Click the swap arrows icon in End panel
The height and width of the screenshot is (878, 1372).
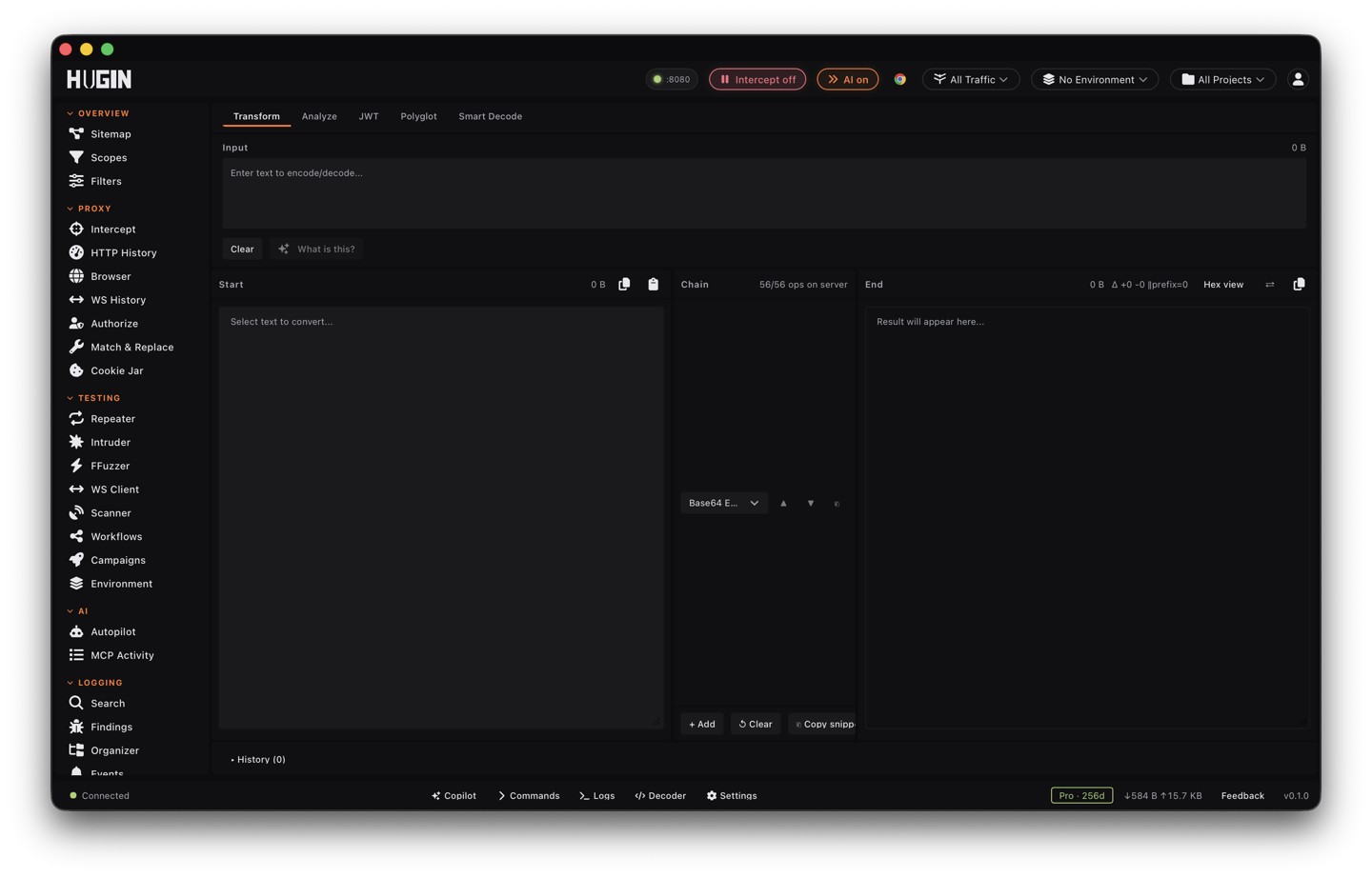tap(1270, 285)
